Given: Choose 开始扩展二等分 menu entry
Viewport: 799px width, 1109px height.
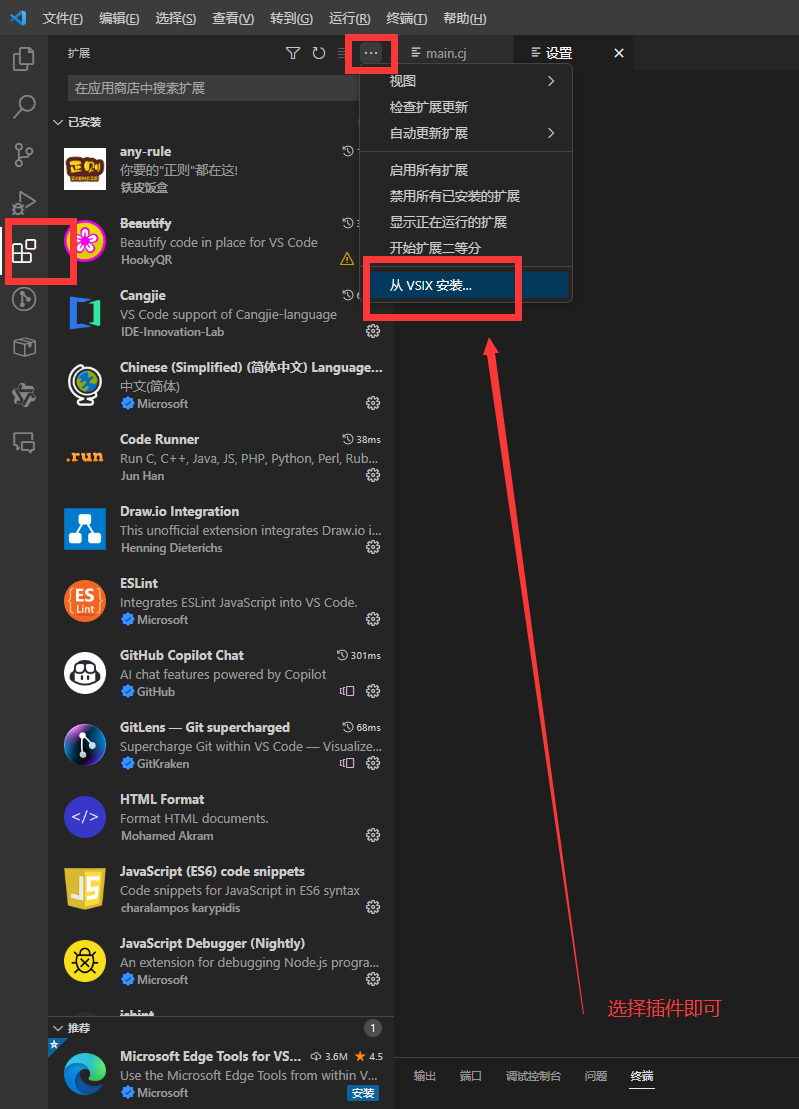Looking at the screenshot, I should [x=467, y=248].
